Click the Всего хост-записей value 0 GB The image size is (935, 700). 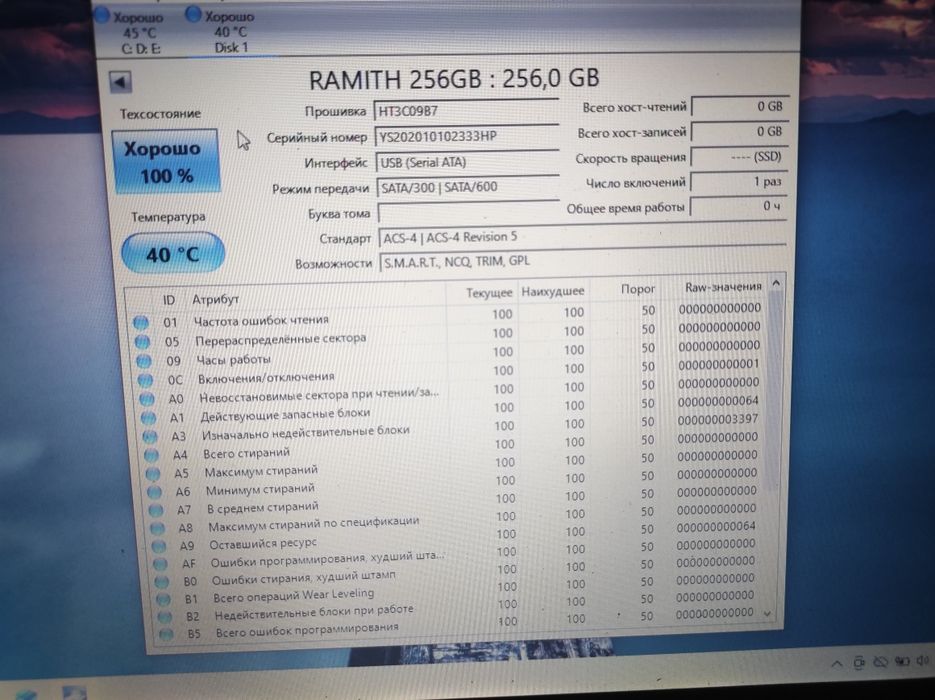[739, 132]
